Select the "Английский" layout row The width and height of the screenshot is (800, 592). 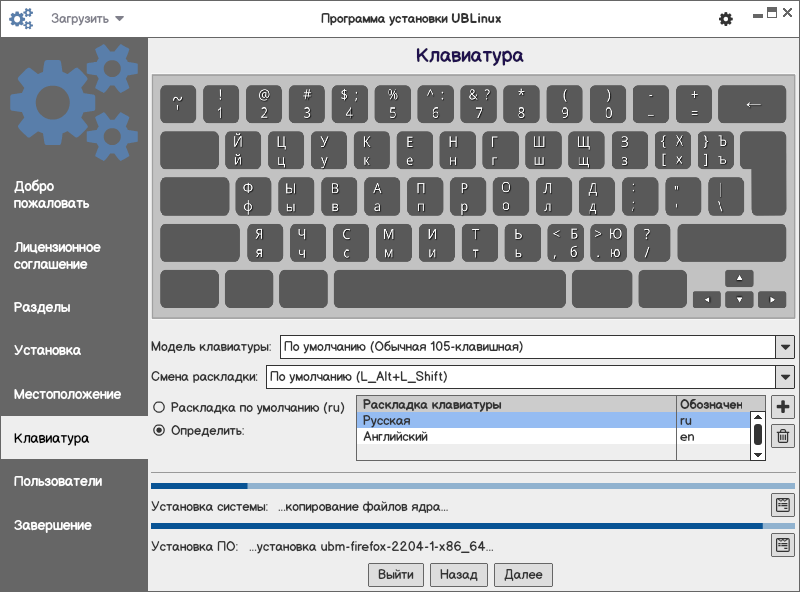(x=516, y=437)
